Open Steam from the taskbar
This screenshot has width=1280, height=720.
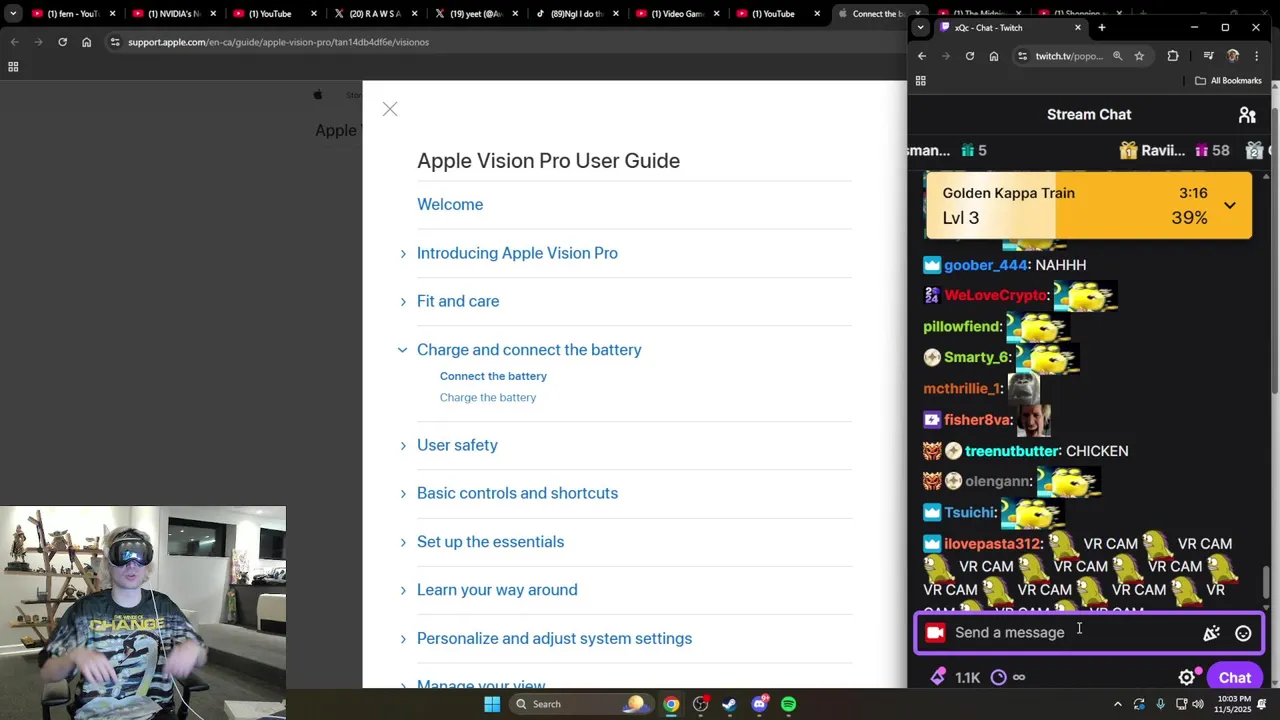[730, 704]
